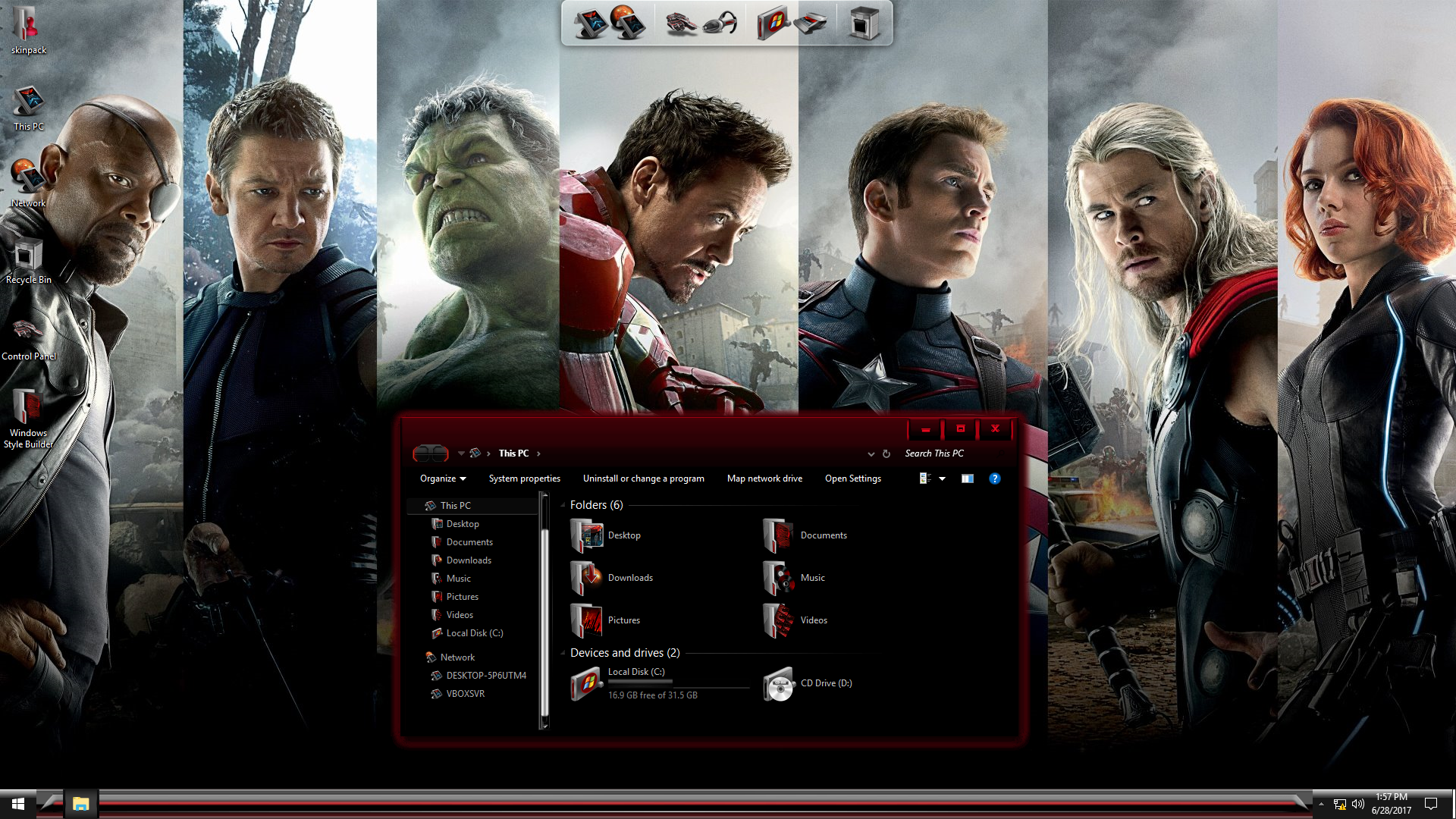Select the CD Drive (D:) icon
This screenshot has height=819, width=1456.
778,684
